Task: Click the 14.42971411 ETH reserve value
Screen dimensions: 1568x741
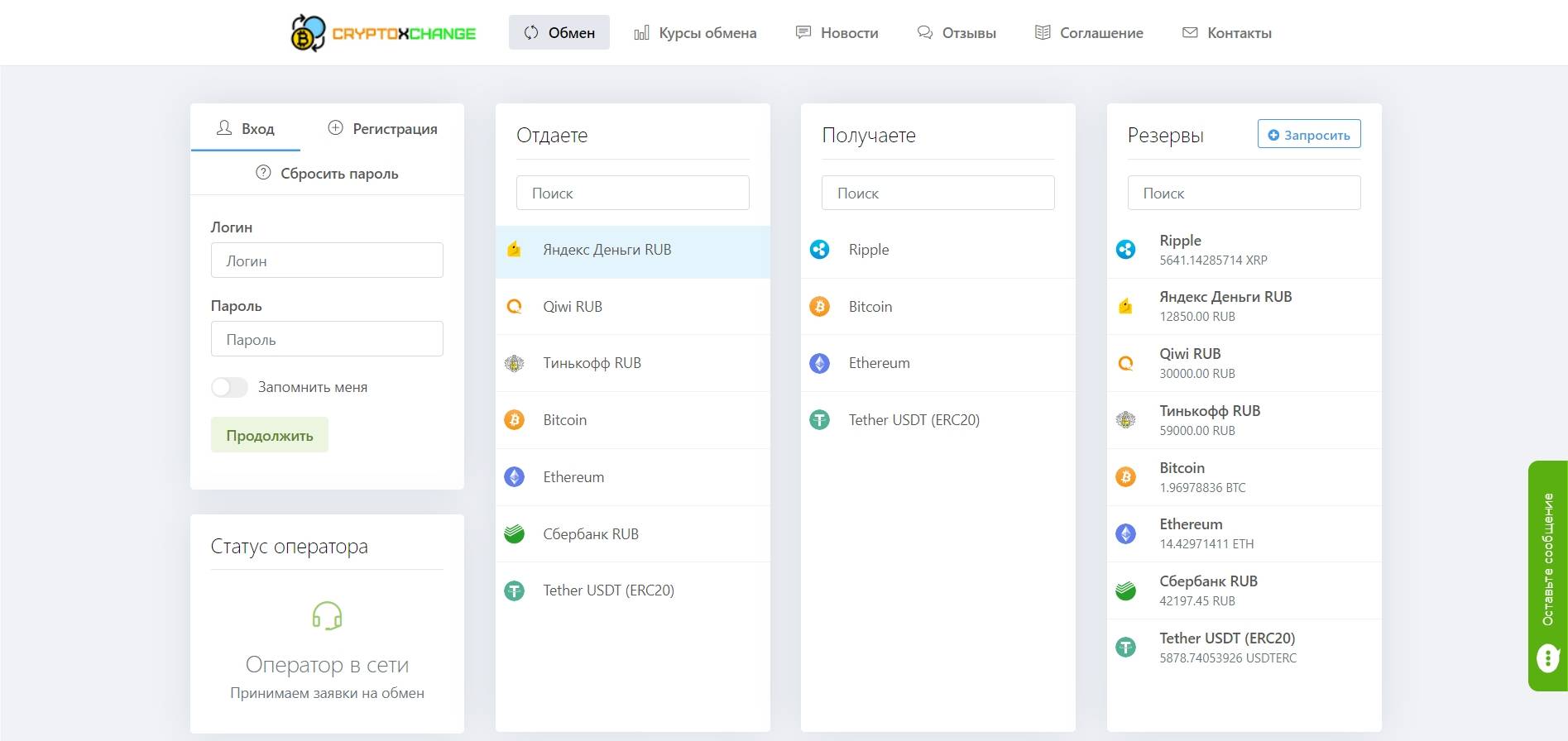Action: tap(1206, 544)
